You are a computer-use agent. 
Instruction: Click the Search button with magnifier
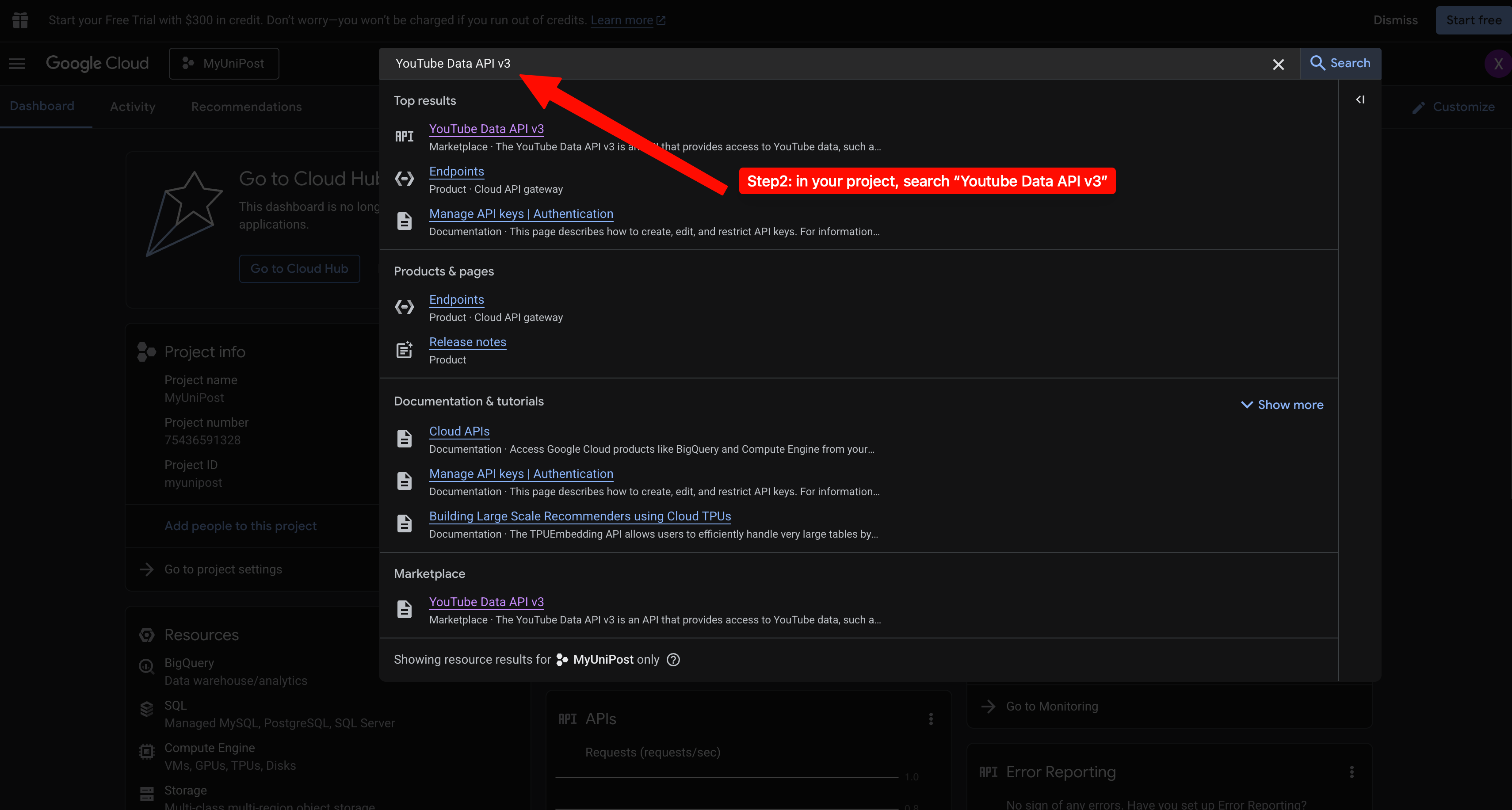point(1340,63)
